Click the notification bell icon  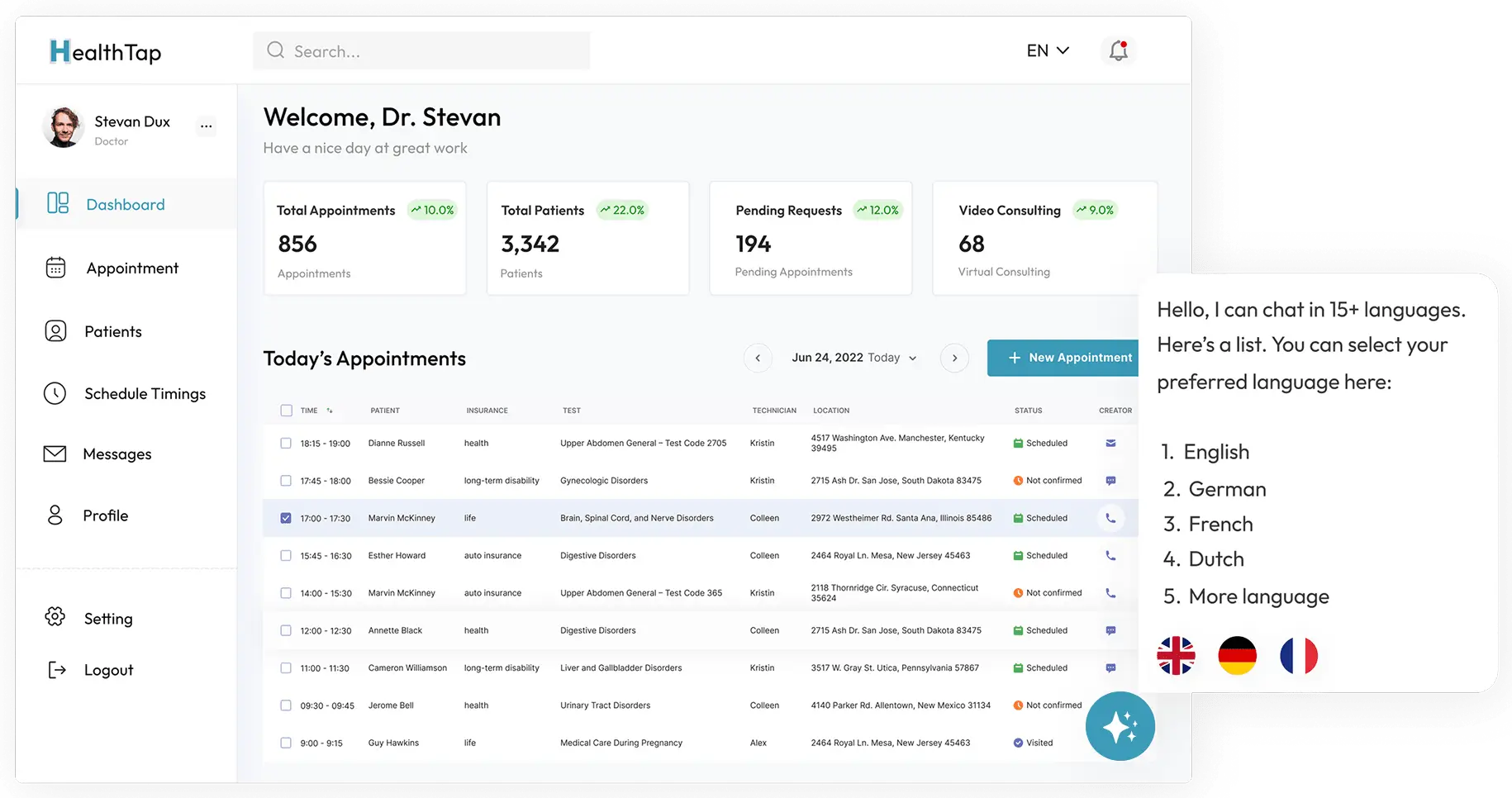click(x=1118, y=50)
